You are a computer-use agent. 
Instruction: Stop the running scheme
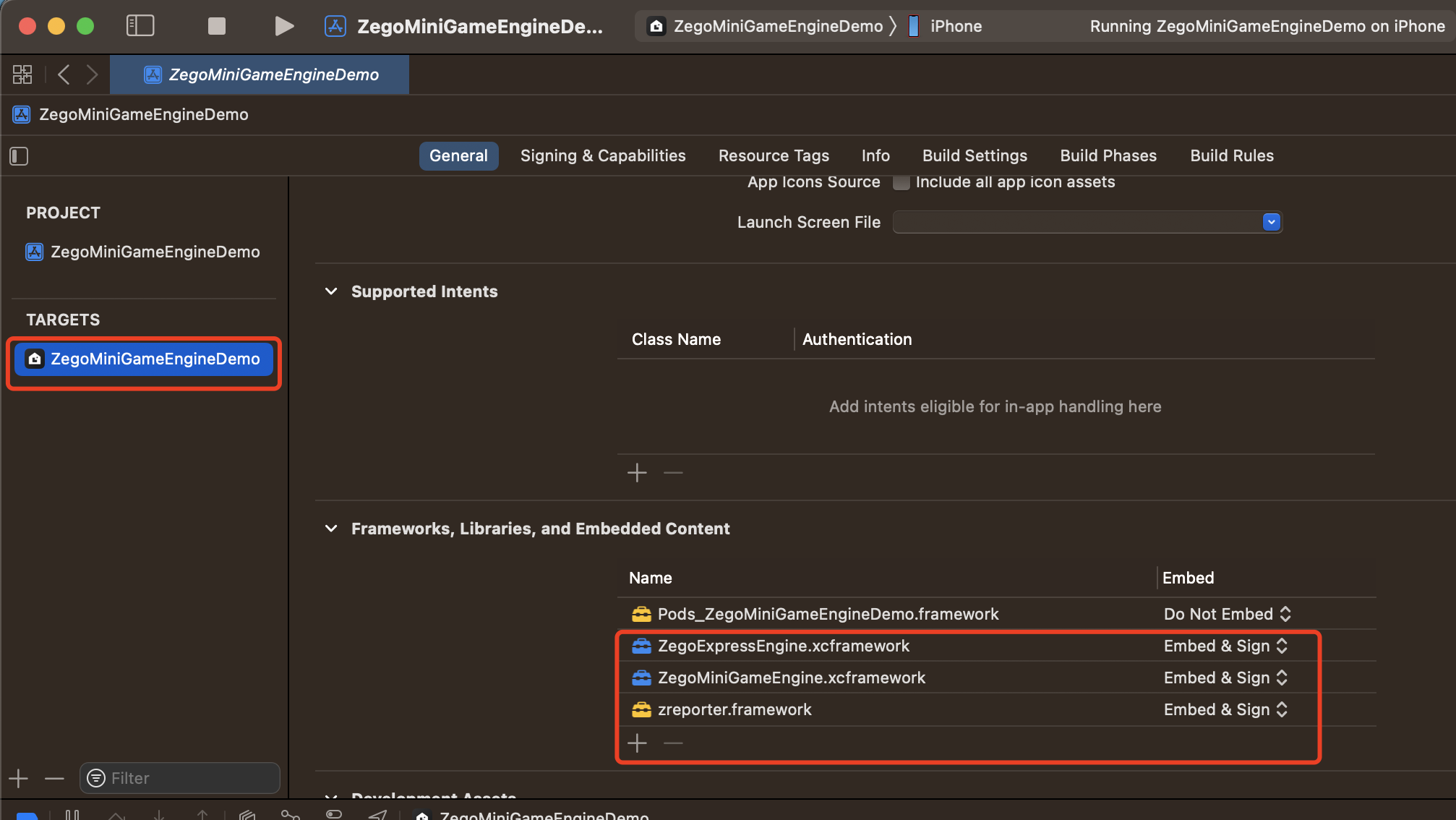pyautogui.click(x=216, y=26)
